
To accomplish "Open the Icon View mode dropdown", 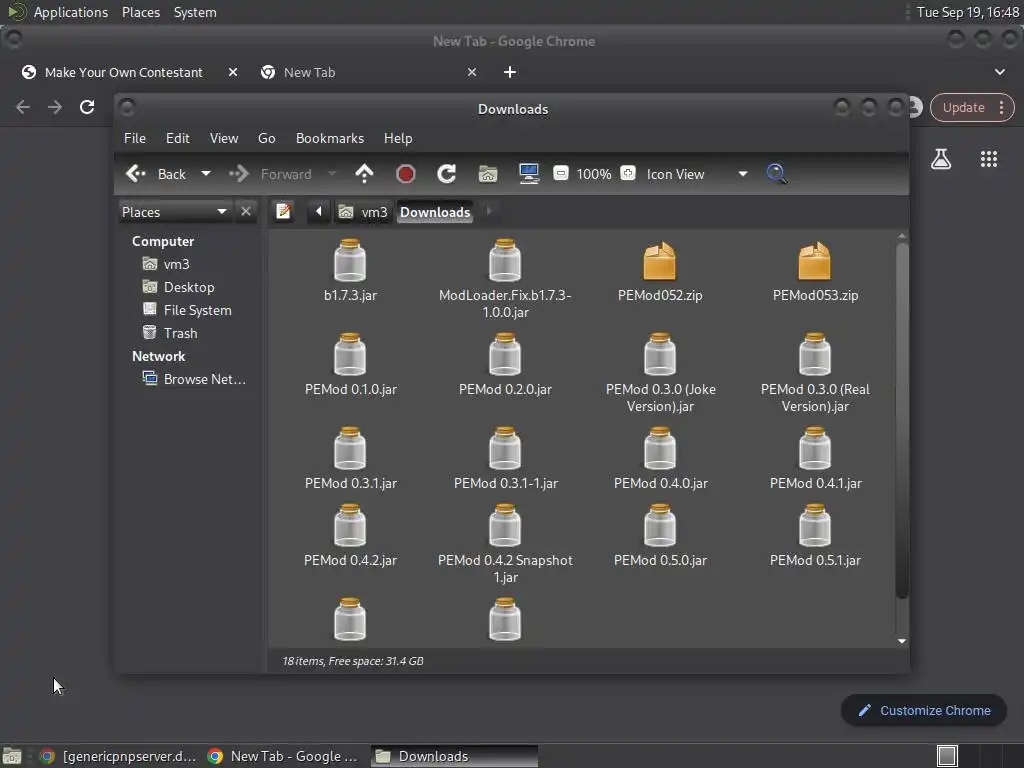I will (x=742, y=174).
